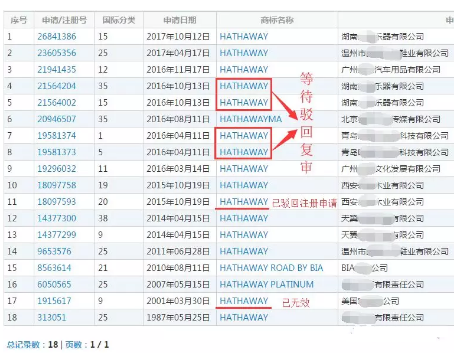This screenshot has height=362, width=456.
Task: Open registration number 9653576
Action: [54, 251]
